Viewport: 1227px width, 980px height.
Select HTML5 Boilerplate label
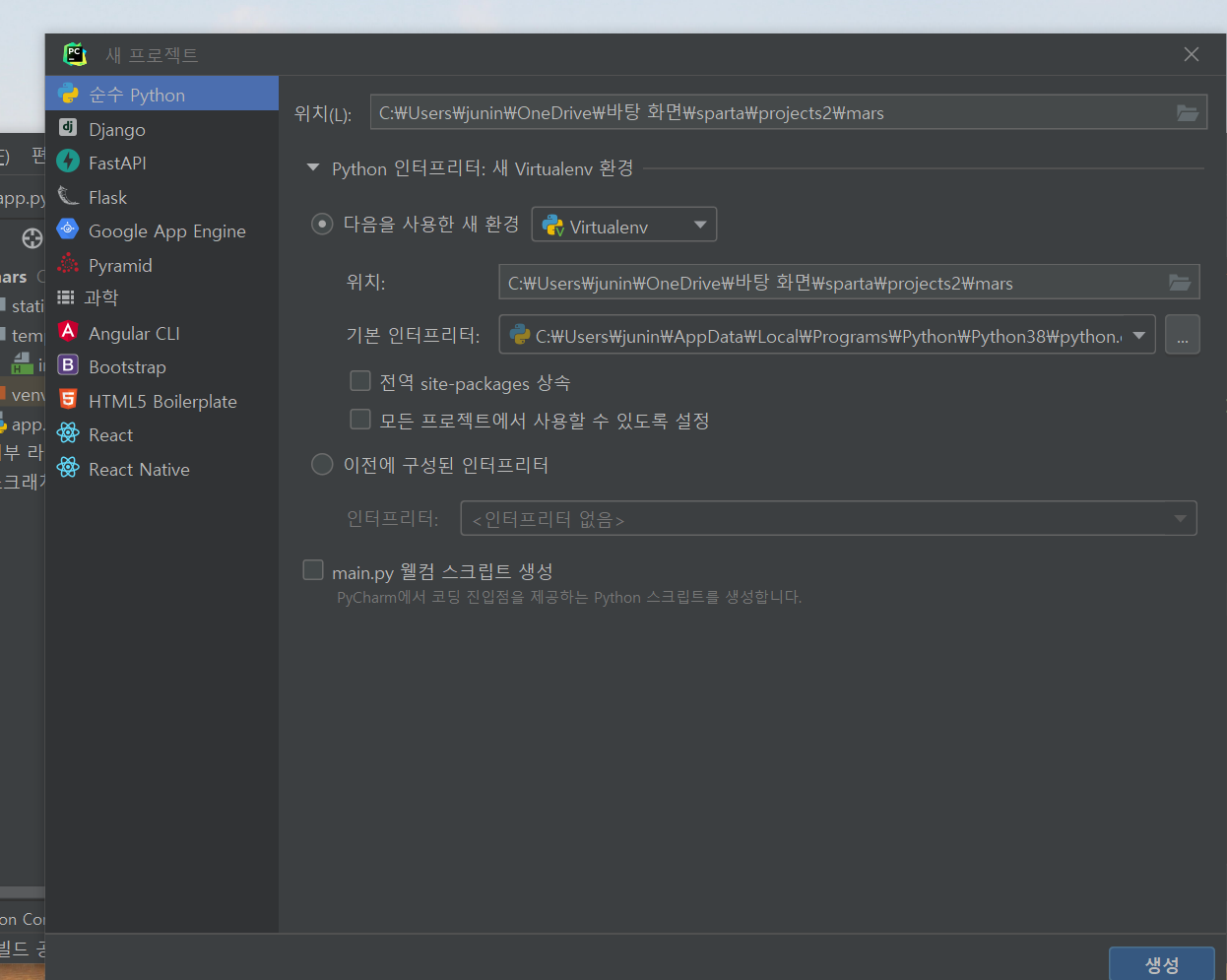pyautogui.click(x=162, y=401)
